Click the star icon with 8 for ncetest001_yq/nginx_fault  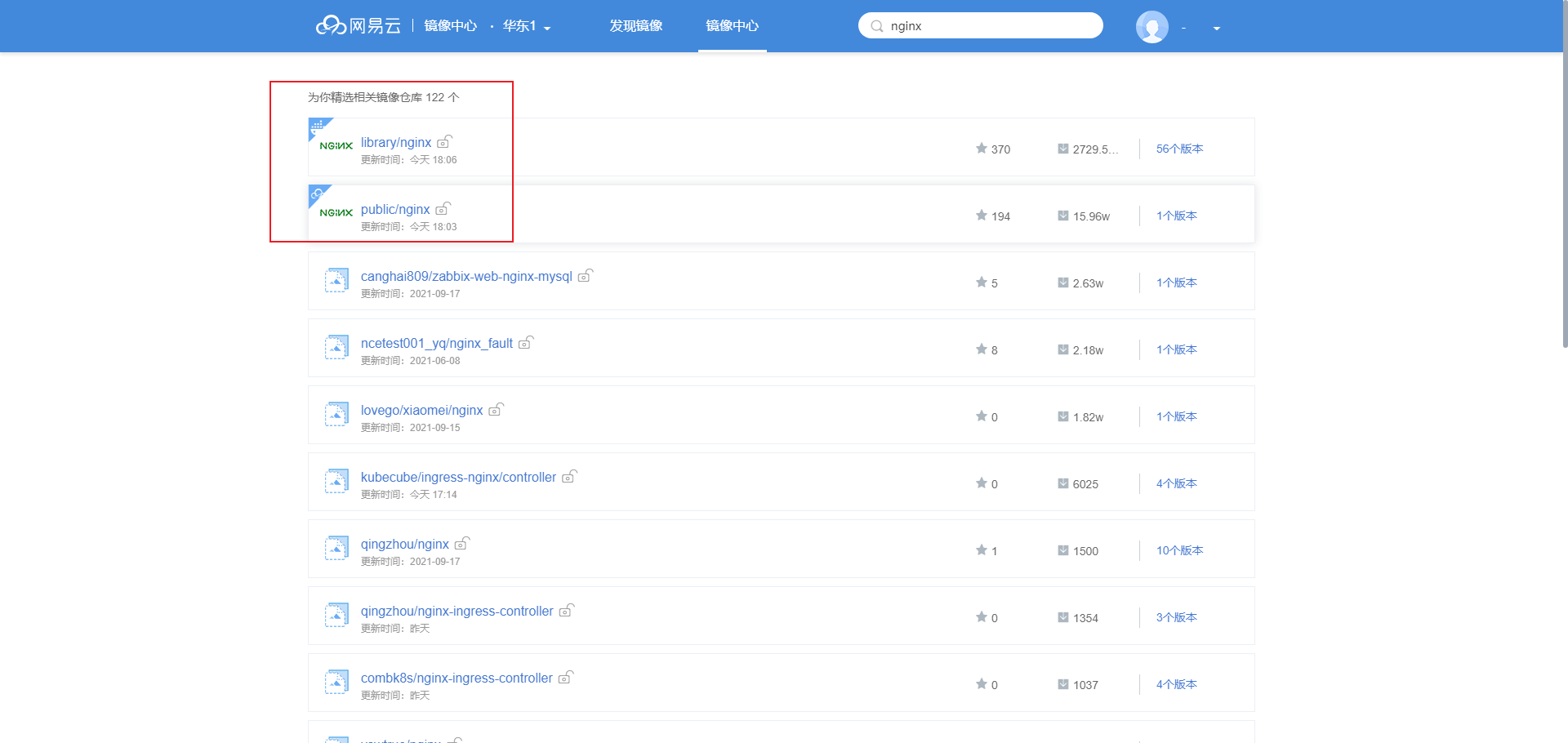point(981,349)
